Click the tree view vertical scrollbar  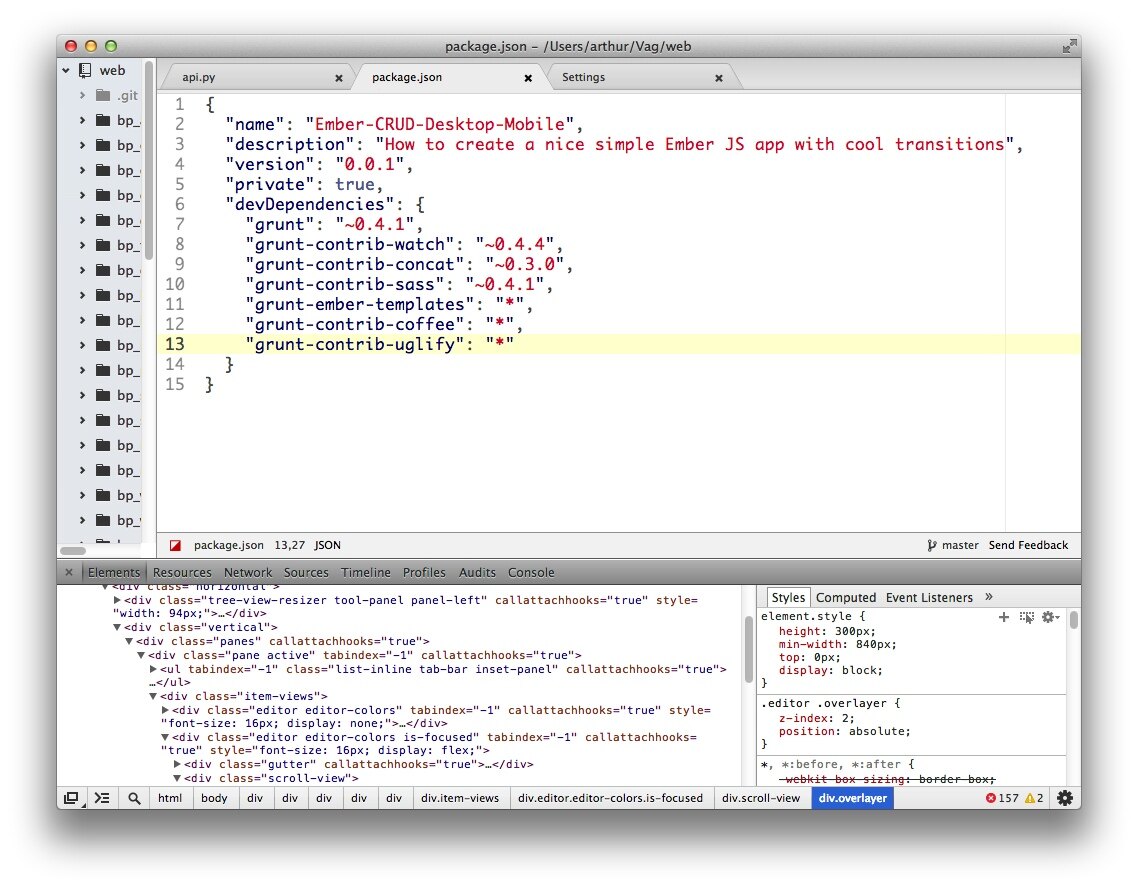pyautogui.click(x=149, y=160)
